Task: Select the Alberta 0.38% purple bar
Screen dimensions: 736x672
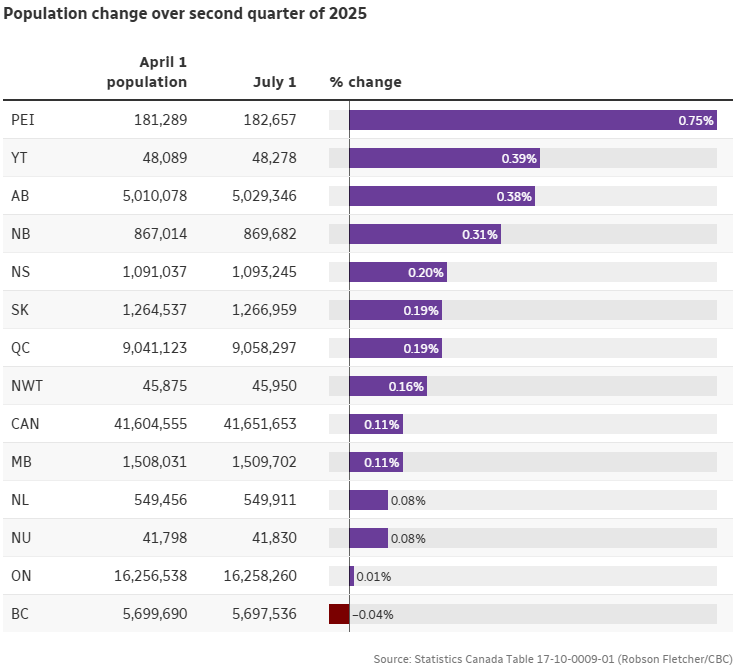Action: [441, 196]
